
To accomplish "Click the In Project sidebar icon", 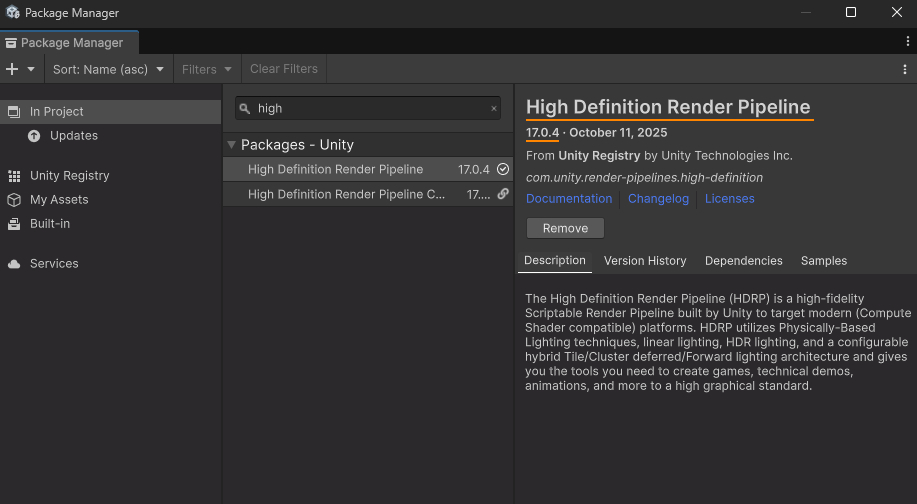I will [x=13, y=112].
